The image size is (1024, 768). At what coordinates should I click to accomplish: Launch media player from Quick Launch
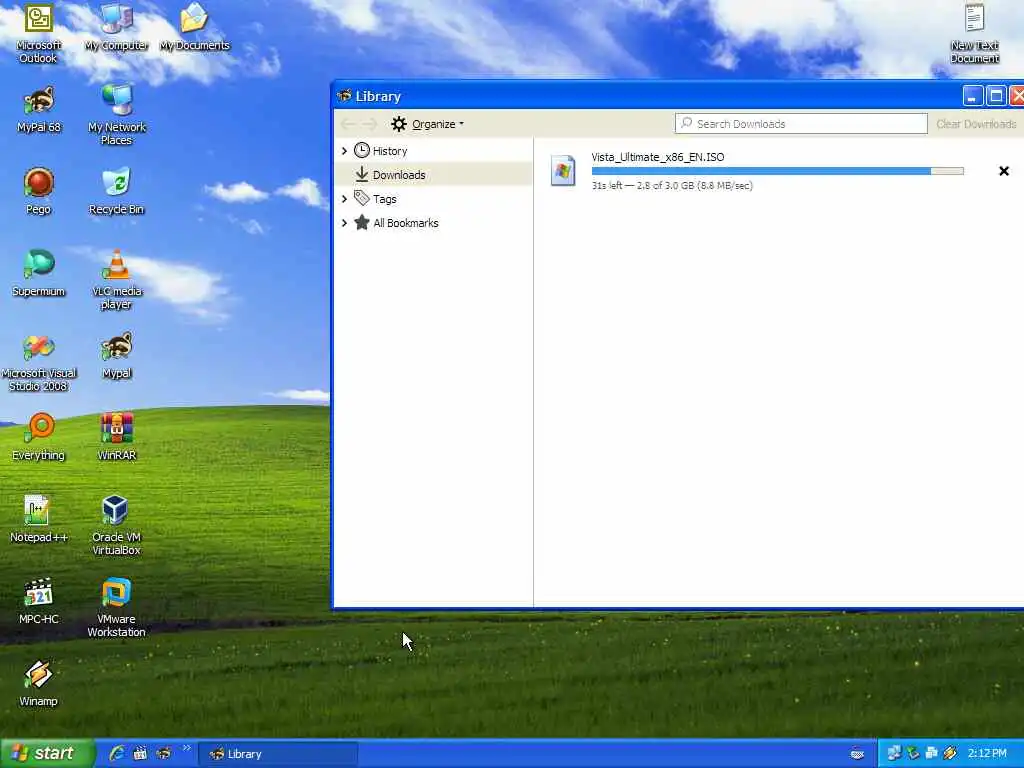coord(140,753)
